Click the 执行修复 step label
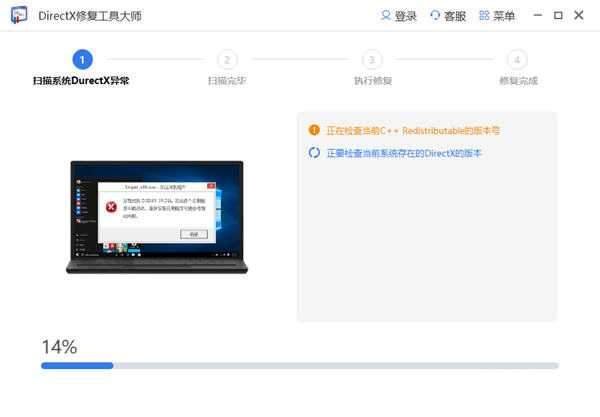 [373, 81]
